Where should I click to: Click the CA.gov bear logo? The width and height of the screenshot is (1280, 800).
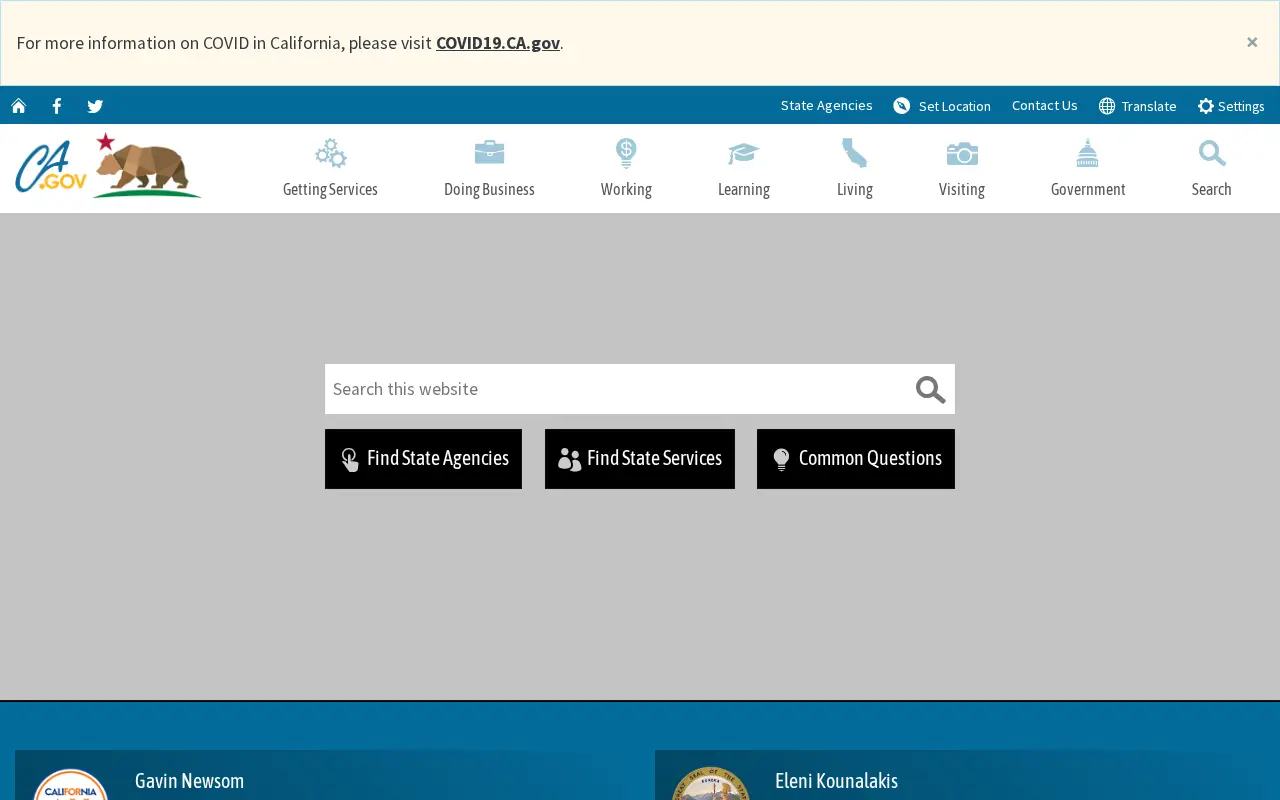coord(108,166)
